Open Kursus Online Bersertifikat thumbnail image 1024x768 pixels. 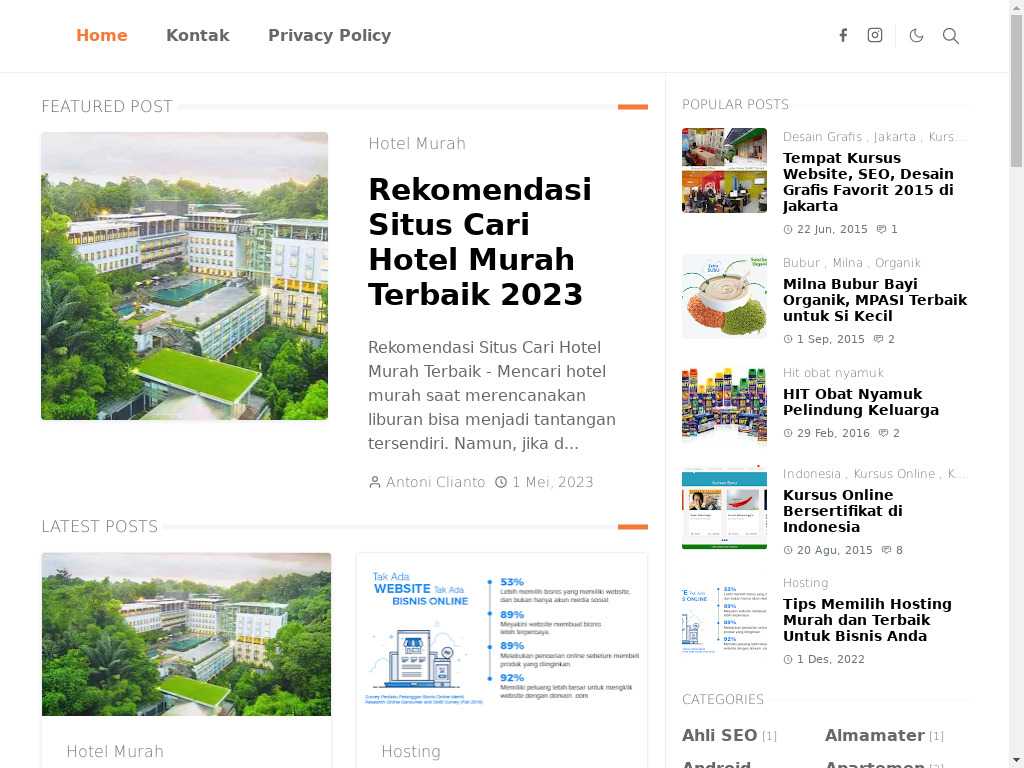coord(724,507)
